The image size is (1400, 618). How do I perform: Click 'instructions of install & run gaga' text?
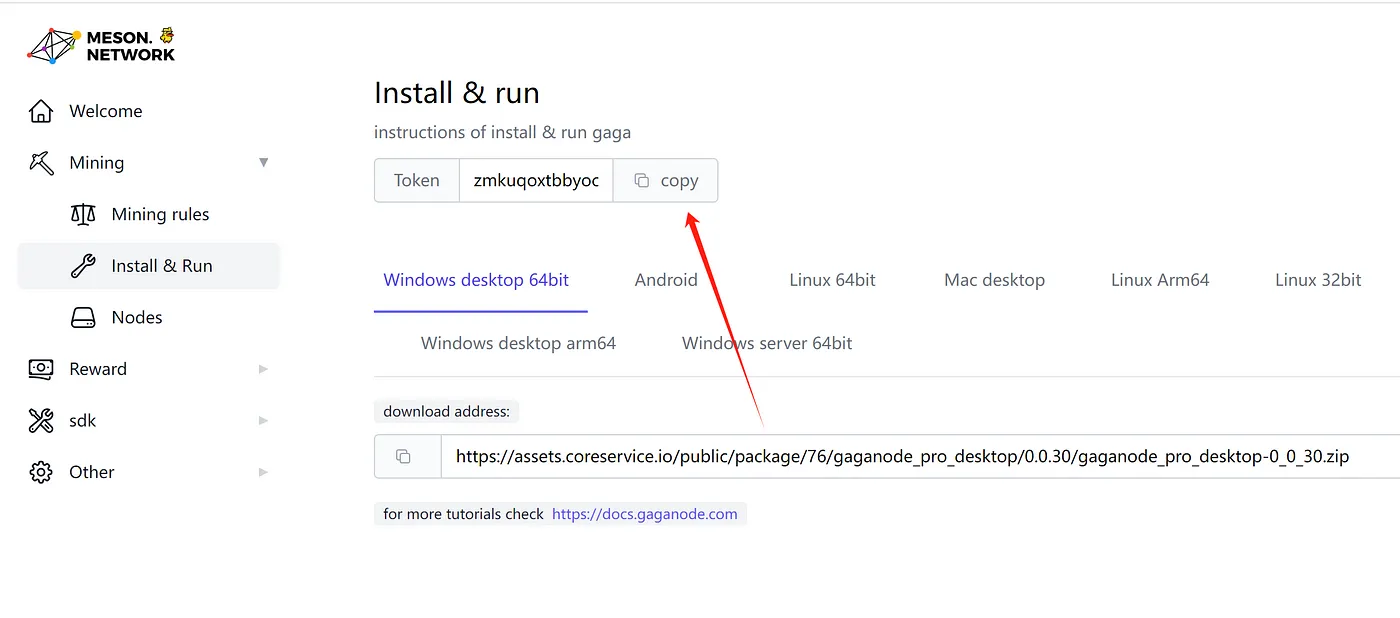point(502,132)
